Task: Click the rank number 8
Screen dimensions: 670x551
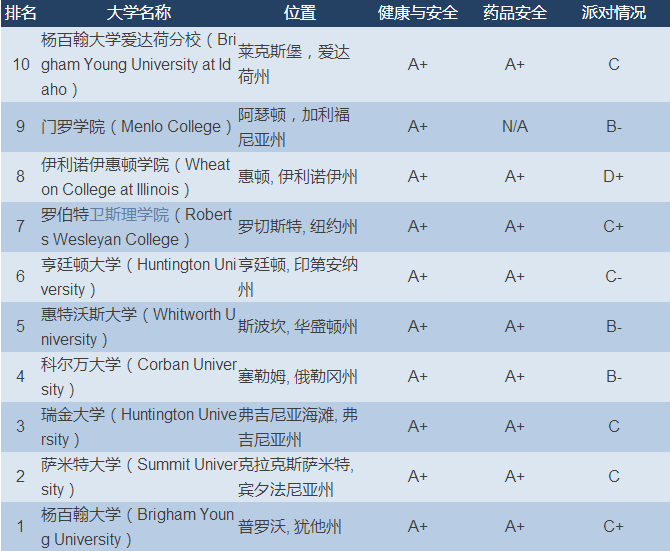Action: 21,177
